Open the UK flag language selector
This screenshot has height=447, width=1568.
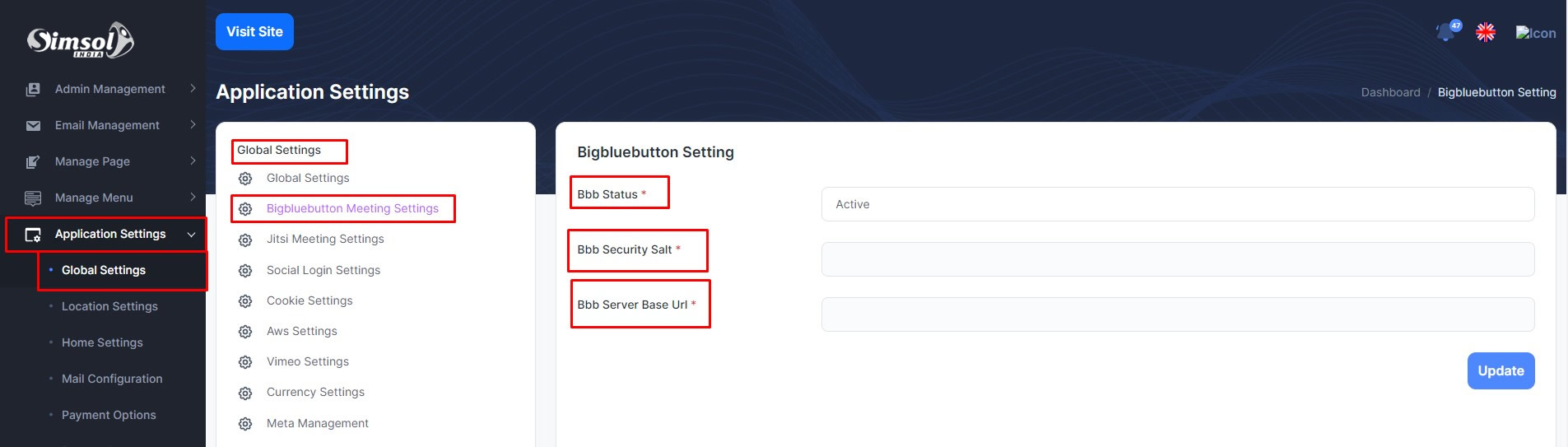point(1486,32)
